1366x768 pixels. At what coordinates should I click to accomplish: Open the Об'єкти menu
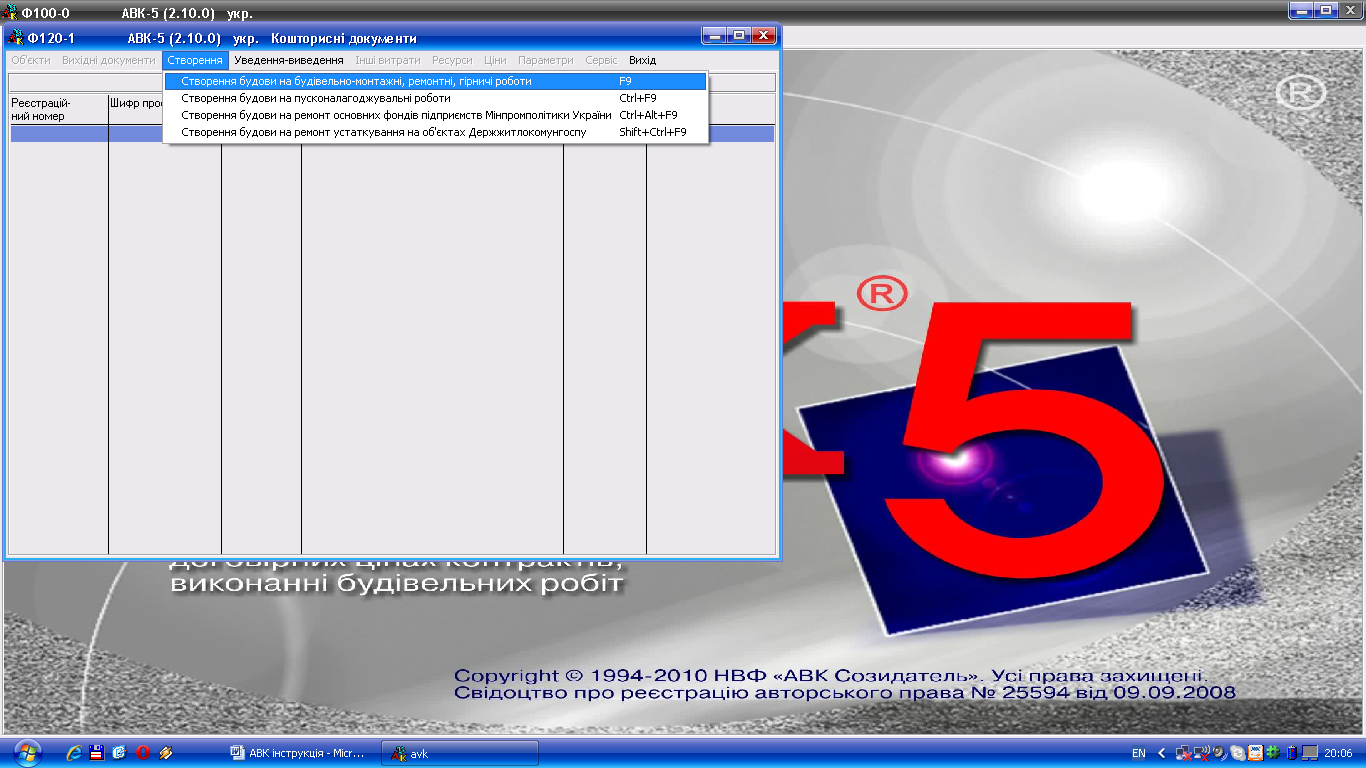click(30, 60)
